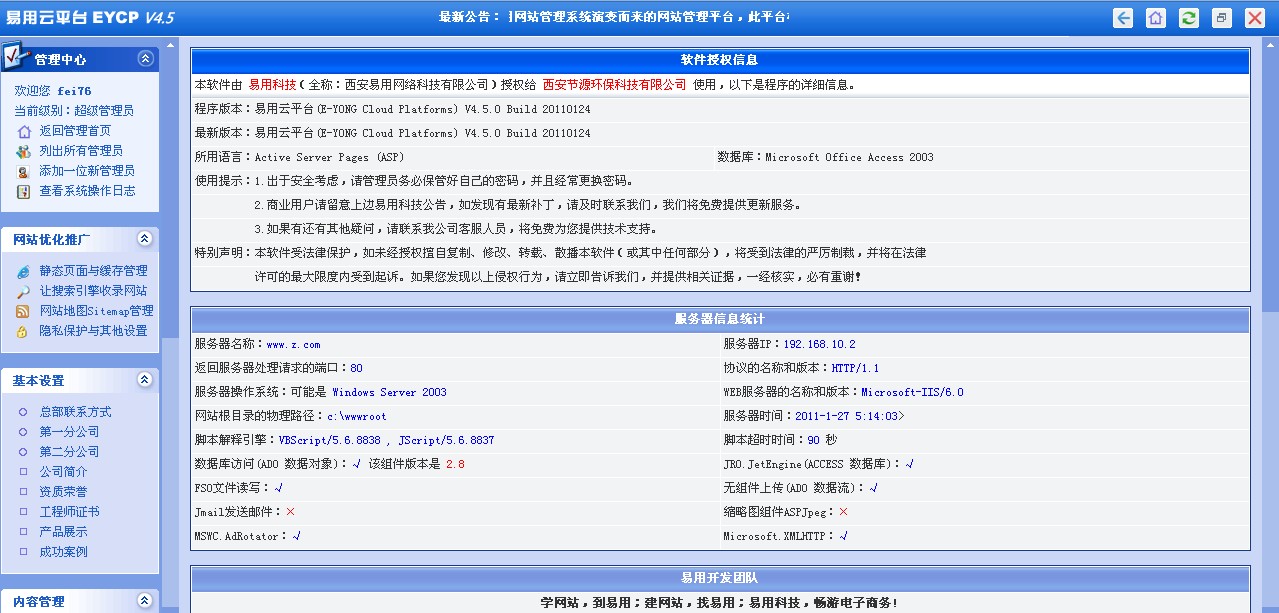Click the red 西安节源环保科技有限公司 name
Screen dimensions: 1279x613
(x=614, y=85)
